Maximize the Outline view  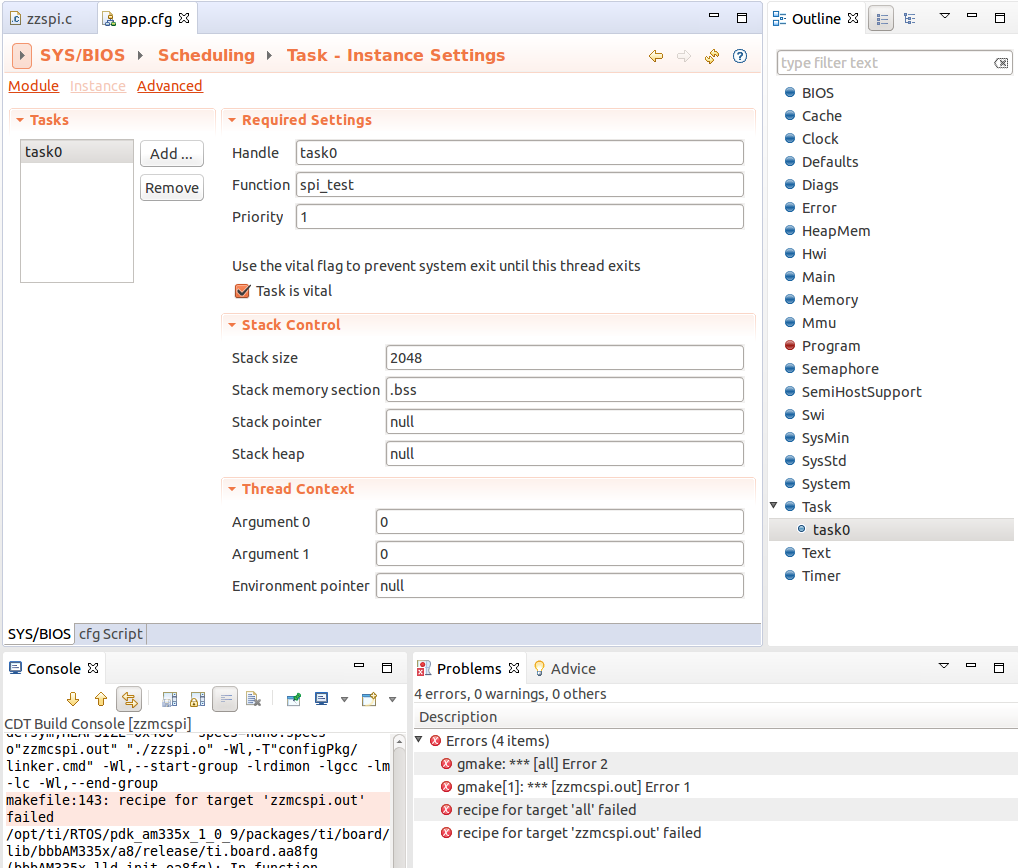pyautogui.click(x=1000, y=18)
